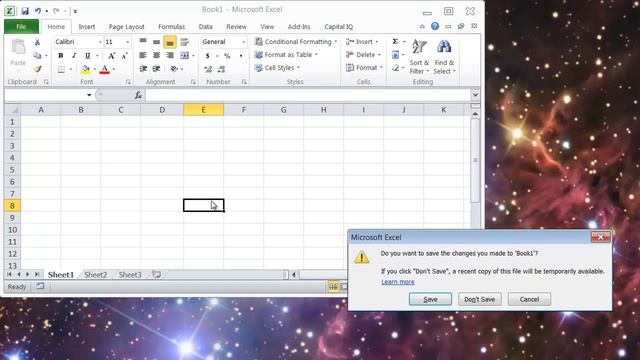640x360 pixels.
Task: Click Increase Indent icon
Action: click(x=156, y=69)
